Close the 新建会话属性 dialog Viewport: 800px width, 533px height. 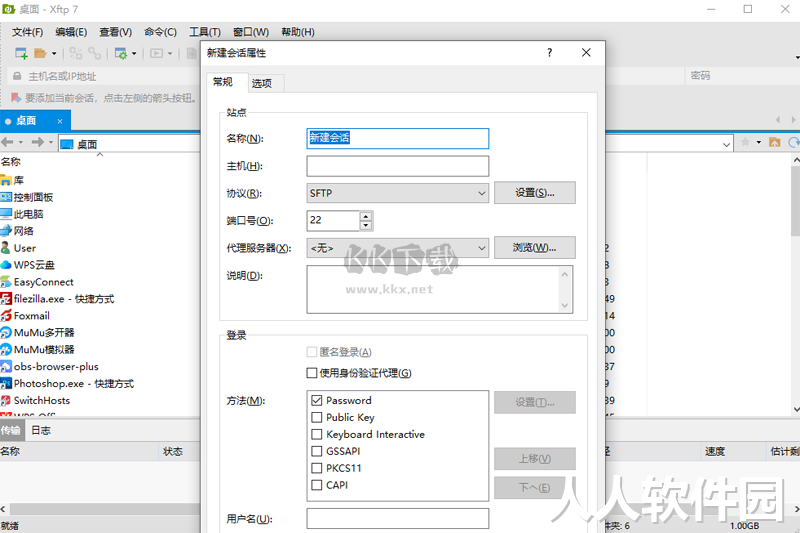[x=586, y=53]
